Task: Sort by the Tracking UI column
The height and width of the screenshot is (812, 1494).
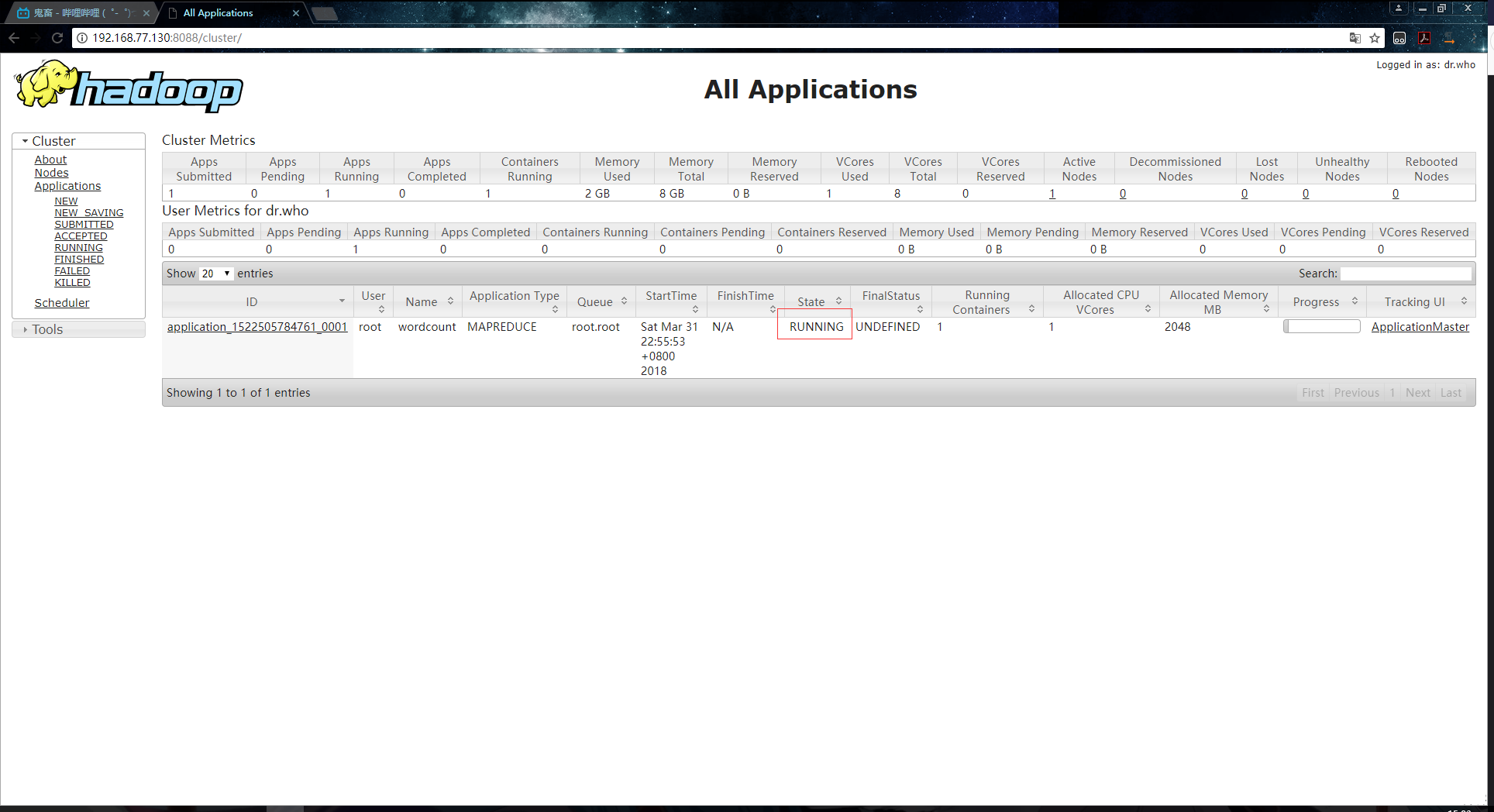Action: (1420, 301)
